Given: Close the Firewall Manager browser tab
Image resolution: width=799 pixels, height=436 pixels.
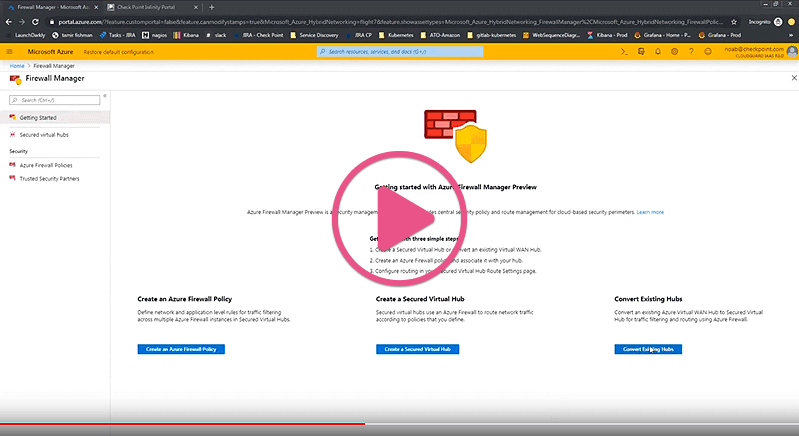Looking at the screenshot, I should (96, 7).
